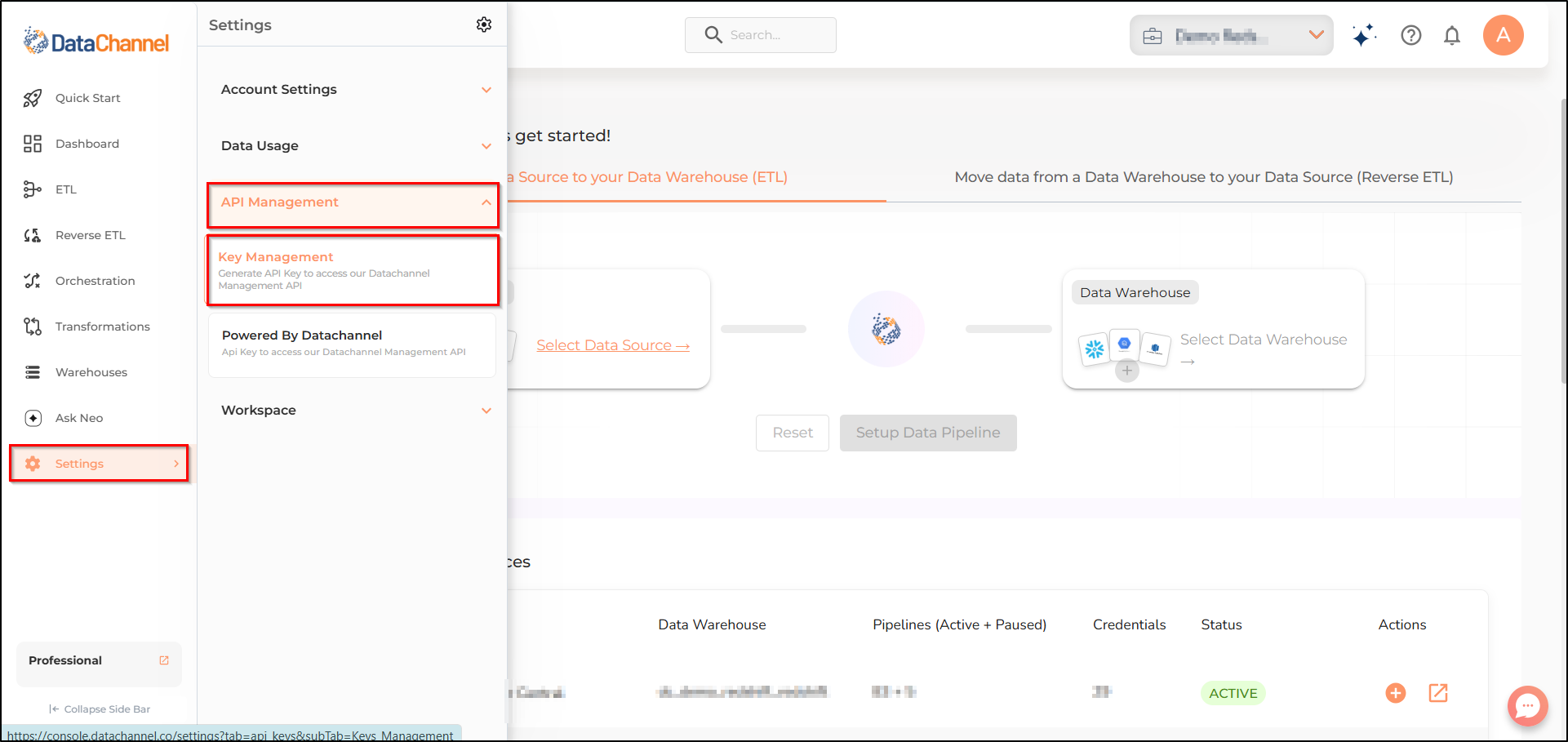Select the ETL sidebar icon
The width and height of the screenshot is (1568, 742).
coord(33,189)
